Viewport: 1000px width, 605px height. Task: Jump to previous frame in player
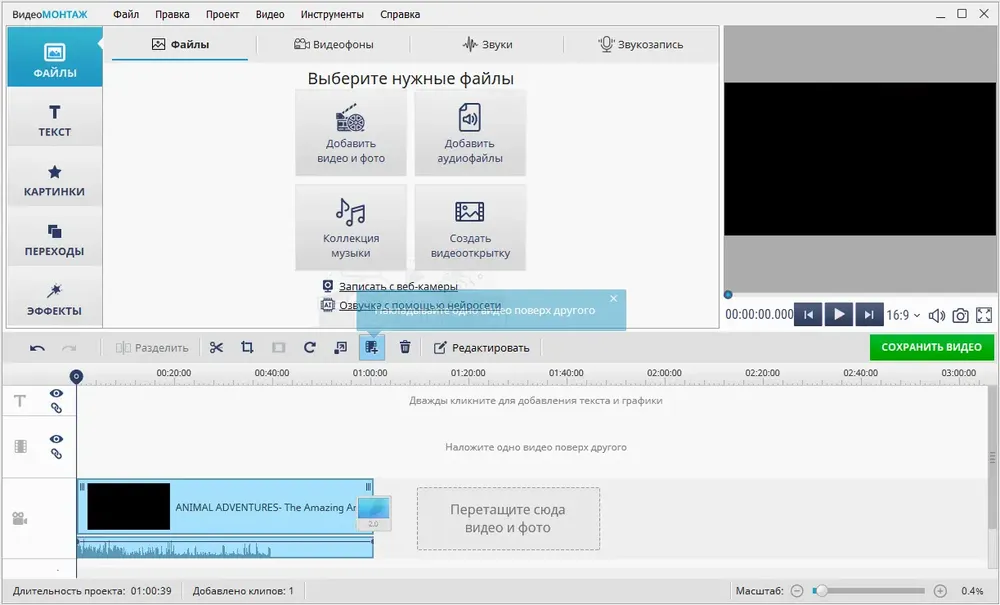coord(808,314)
